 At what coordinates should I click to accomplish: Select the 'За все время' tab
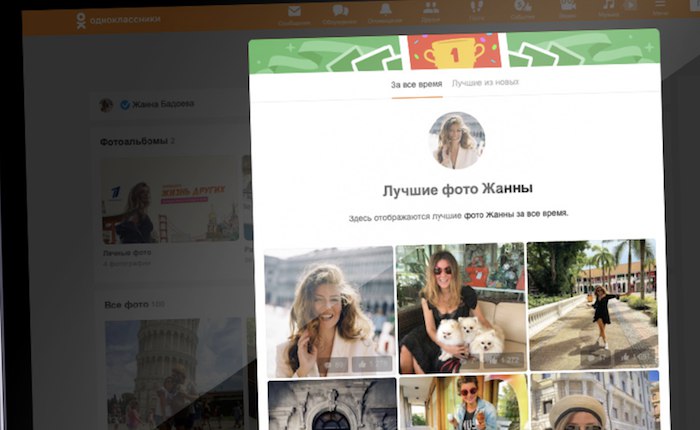pyautogui.click(x=417, y=84)
